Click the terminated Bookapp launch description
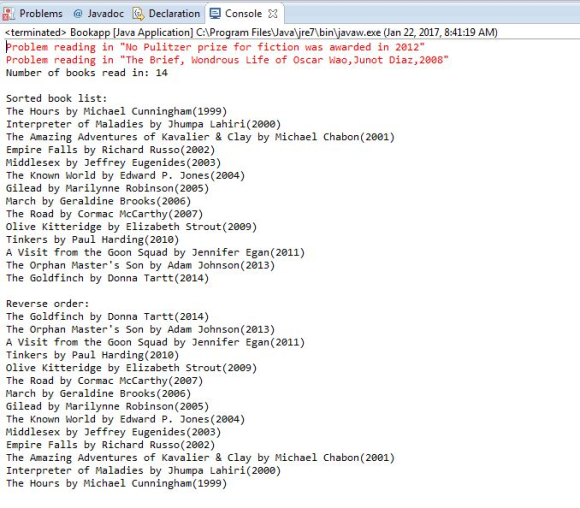 [251, 33]
